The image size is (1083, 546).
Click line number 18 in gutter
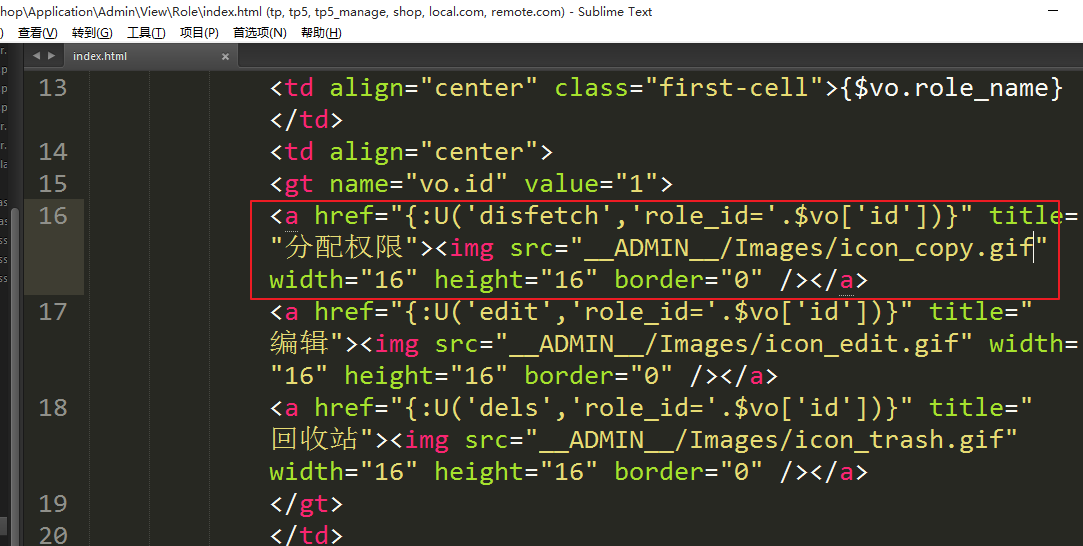pyautogui.click(x=53, y=408)
